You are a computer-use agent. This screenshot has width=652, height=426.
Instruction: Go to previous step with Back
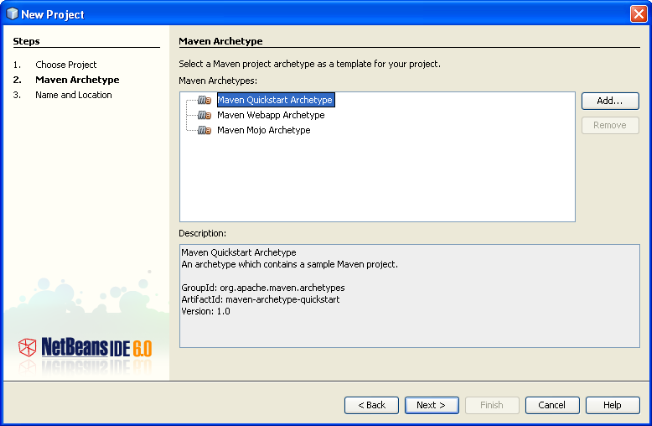(x=371, y=405)
